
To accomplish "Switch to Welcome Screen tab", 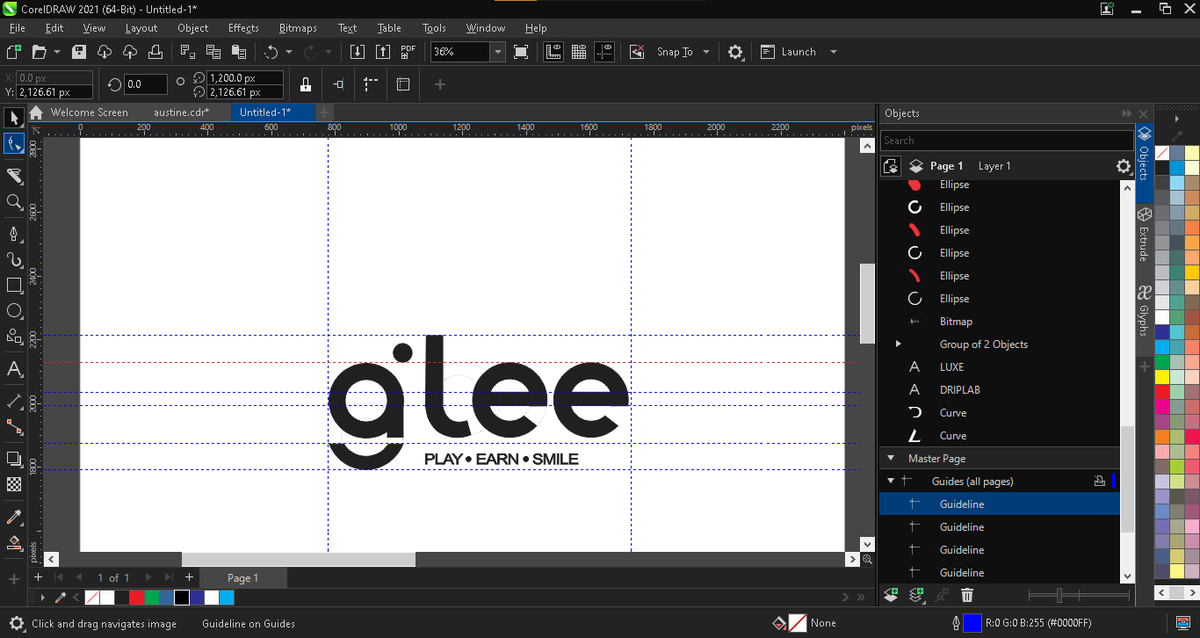I will click(x=89, y=112).
